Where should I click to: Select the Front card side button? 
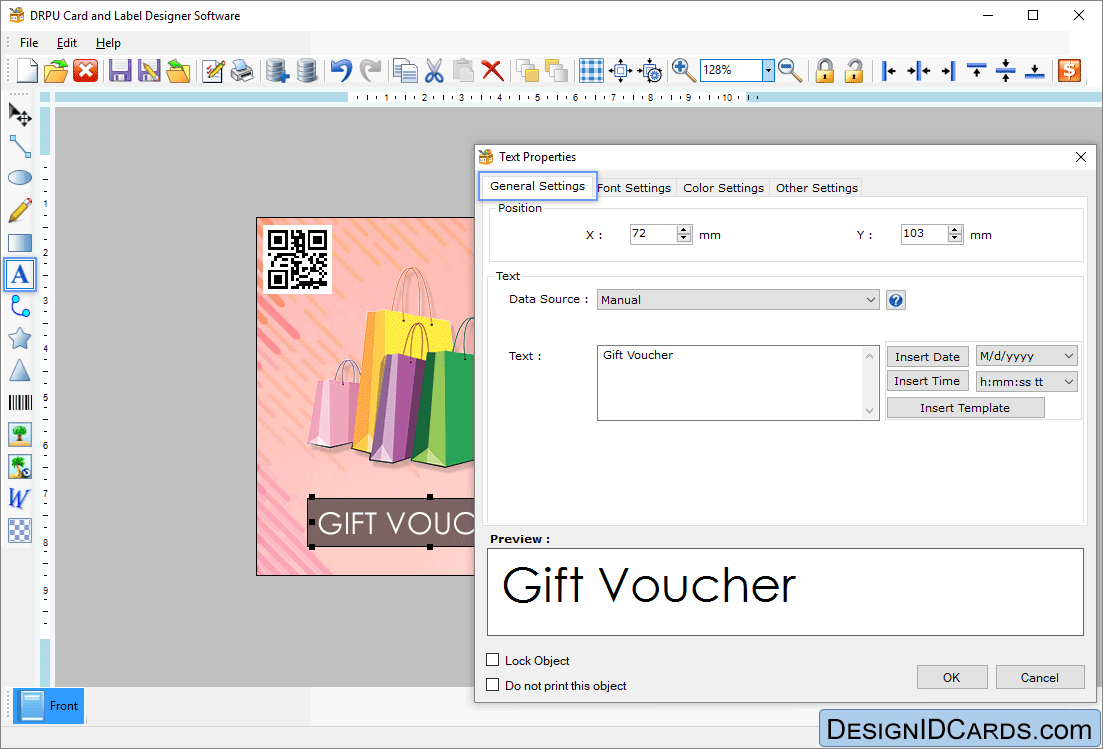49,705
